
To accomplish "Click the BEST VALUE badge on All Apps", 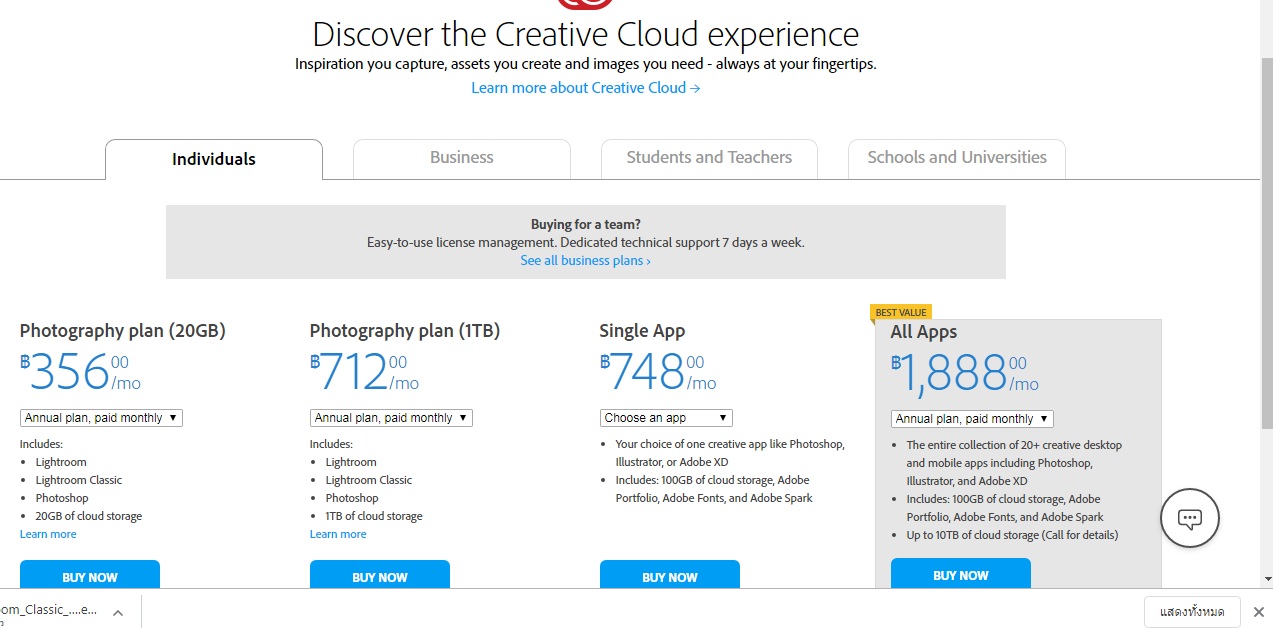I will pyautogui.click(x=901, y=312).
